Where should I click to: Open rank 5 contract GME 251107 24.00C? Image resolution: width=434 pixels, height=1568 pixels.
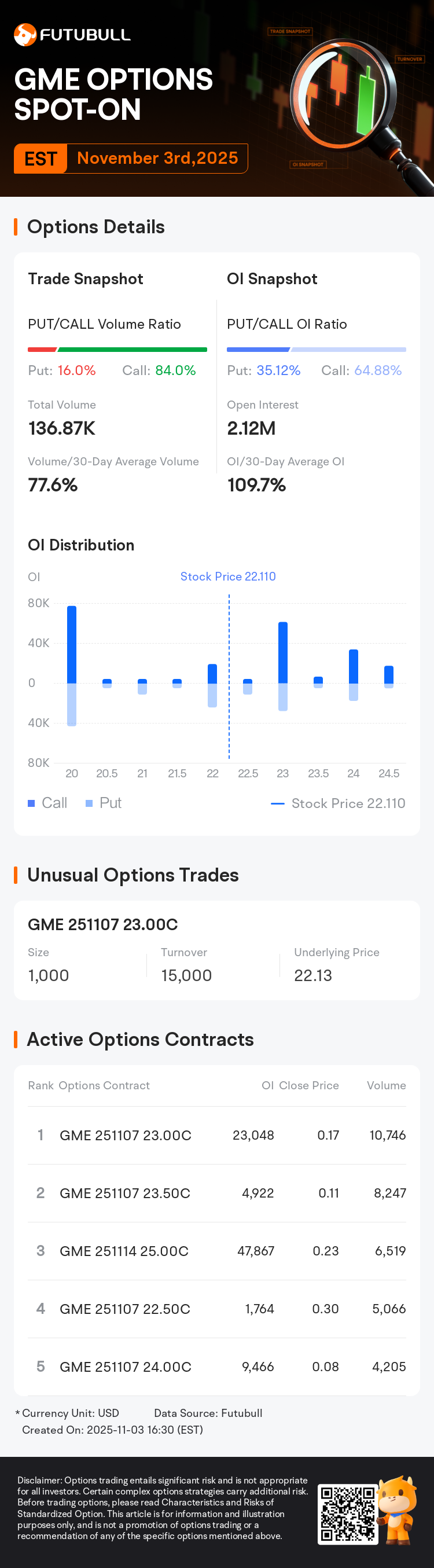[126, 1367]
